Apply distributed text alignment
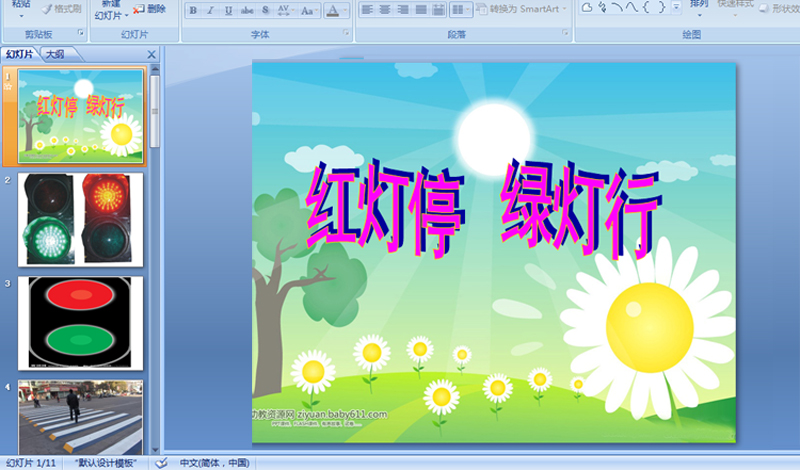 pos(438,10)
